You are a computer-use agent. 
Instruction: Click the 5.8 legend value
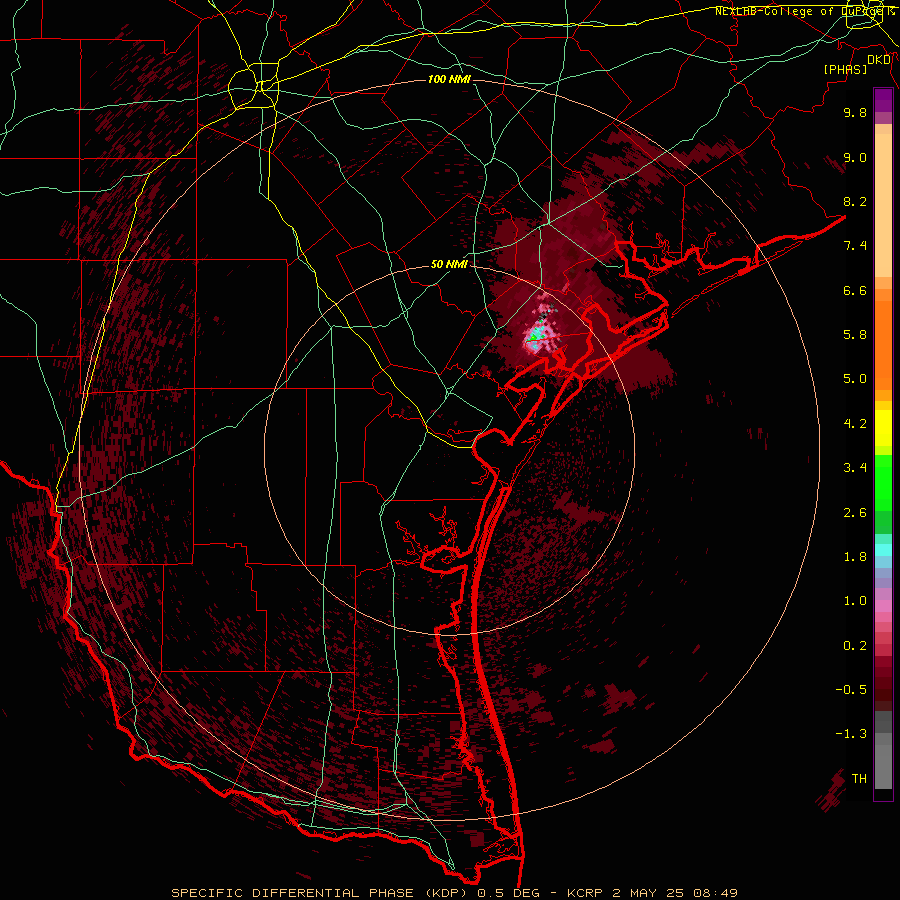tap(855, 335)
